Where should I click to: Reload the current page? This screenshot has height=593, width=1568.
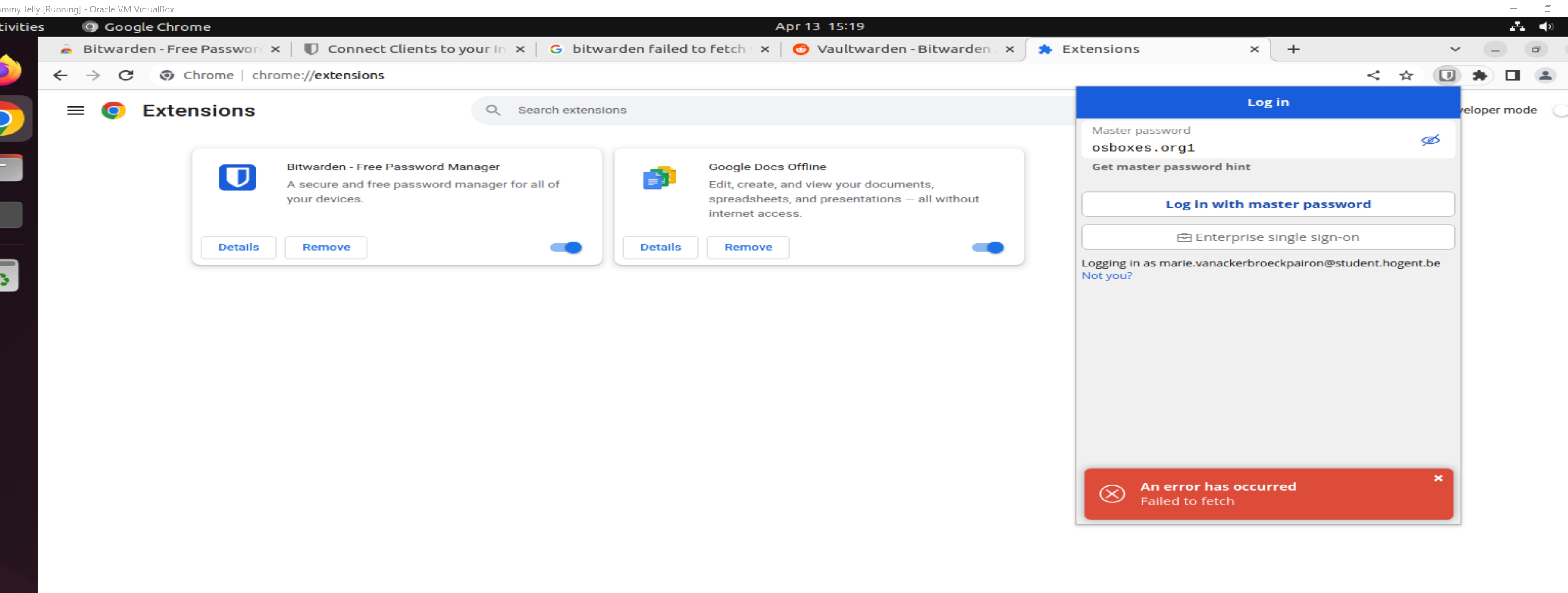[126, 75]
